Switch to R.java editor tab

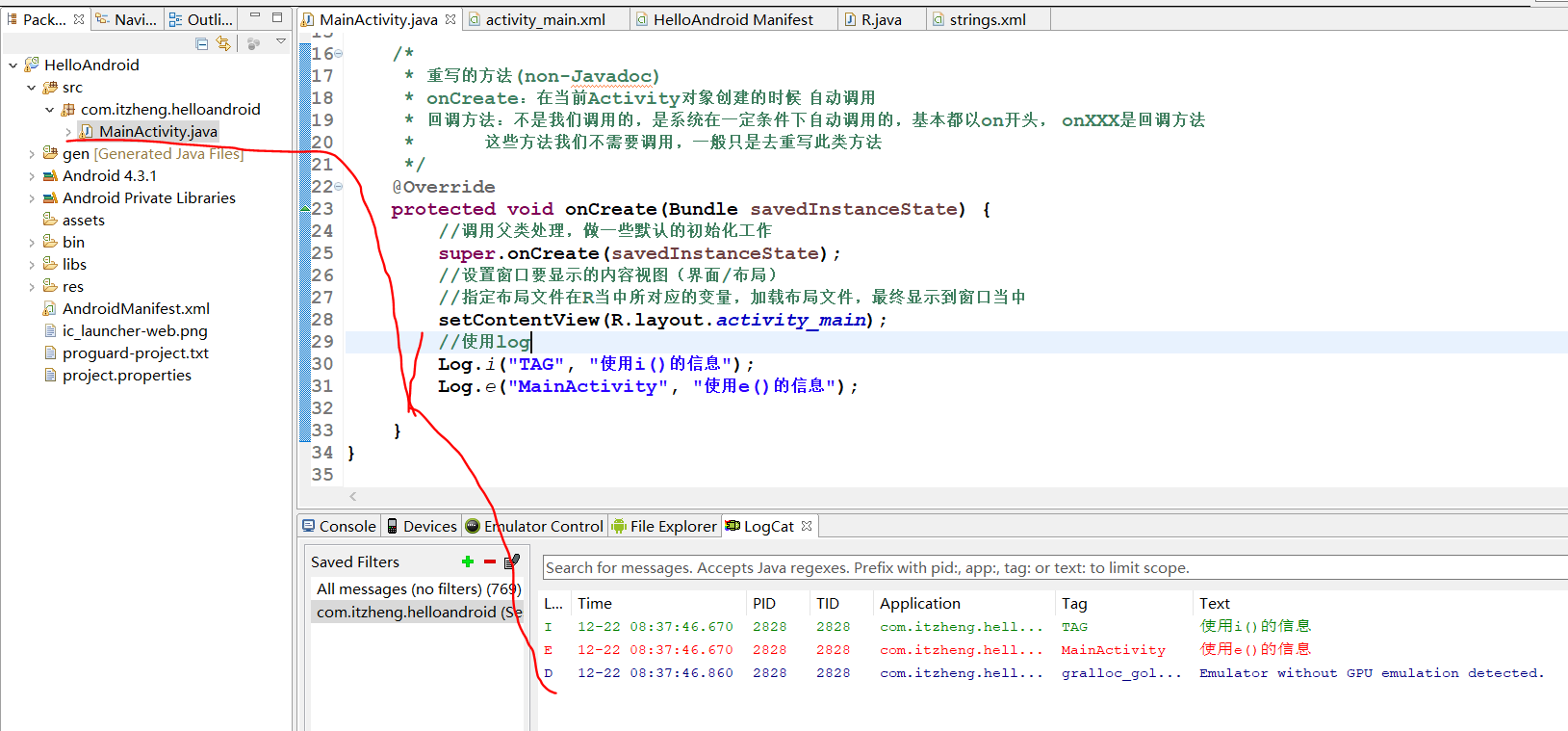(881, 19)
